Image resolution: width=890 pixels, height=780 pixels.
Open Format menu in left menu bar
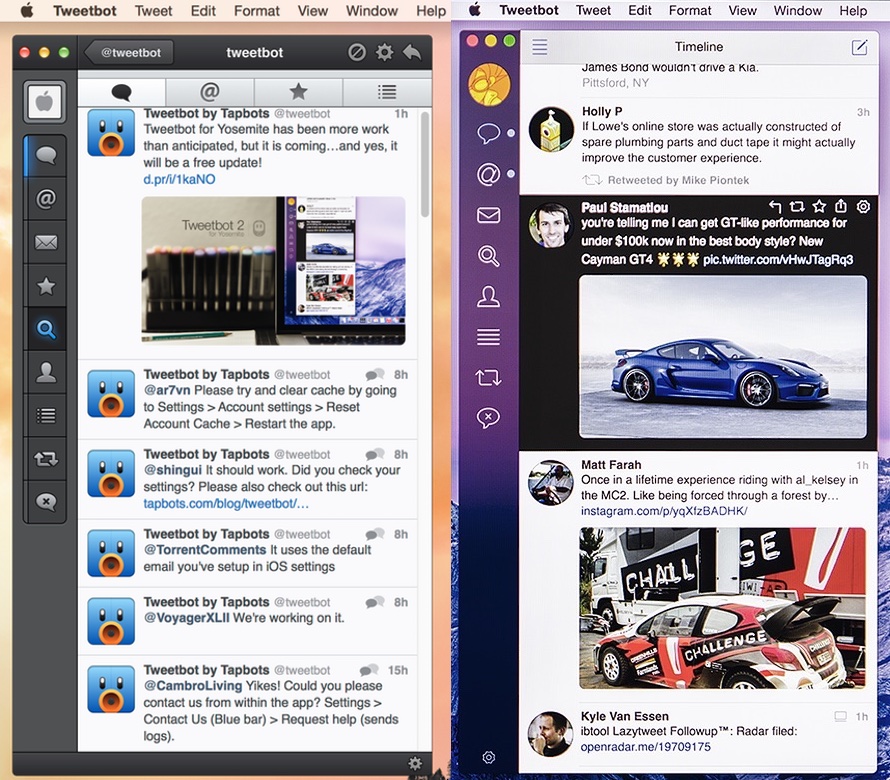click(257, 11)
